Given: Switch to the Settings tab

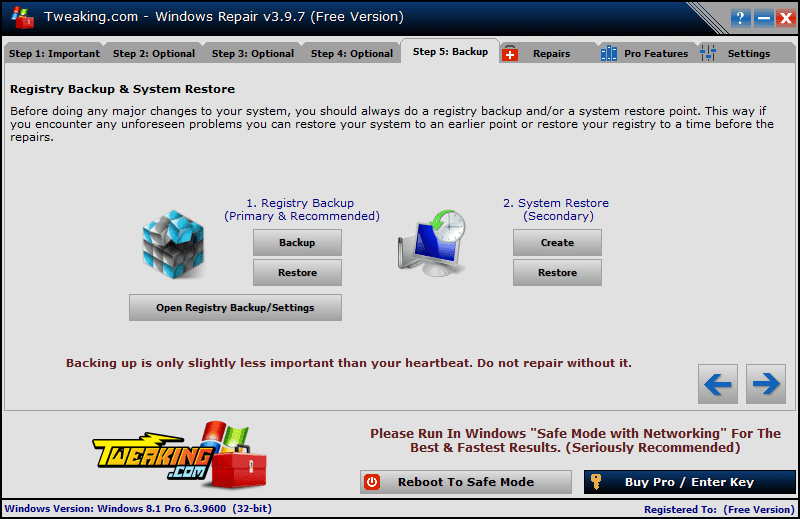Looking at the screenshot, I should 748,54.
